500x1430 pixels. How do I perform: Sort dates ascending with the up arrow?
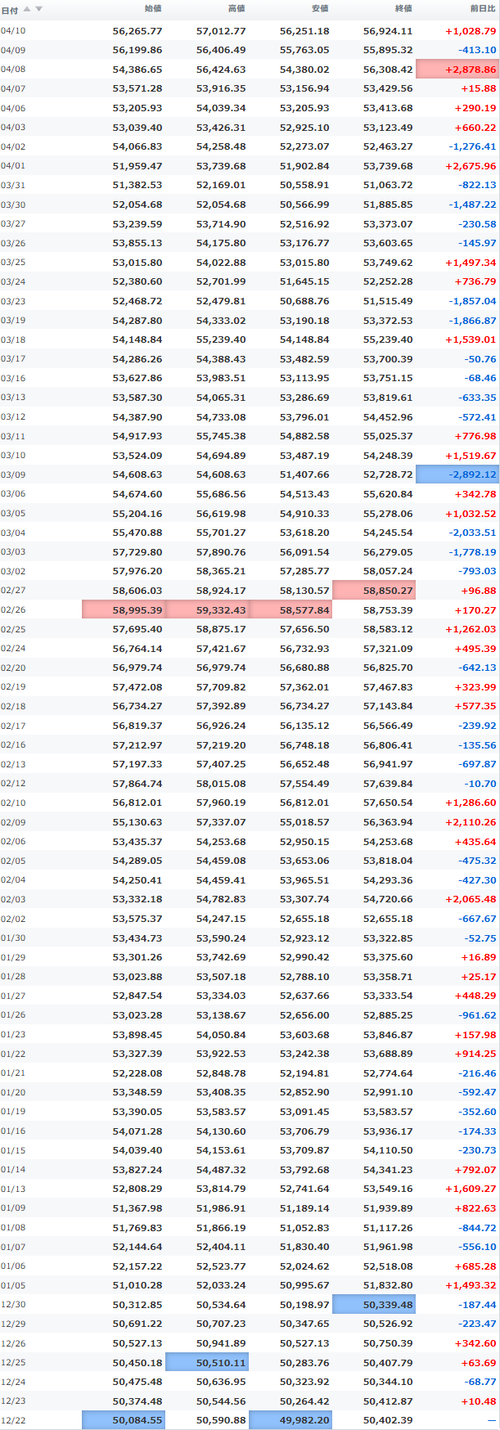pyautogui.click(x=27, y=9)
